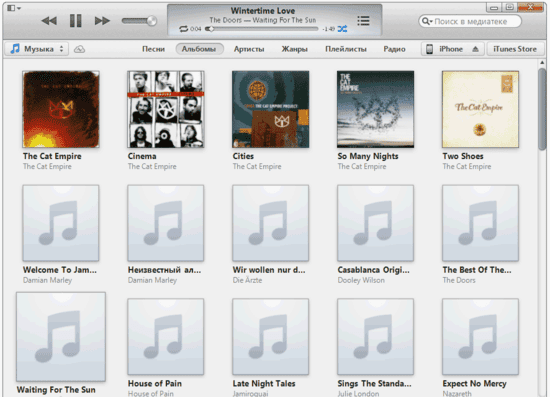This screenshot has width=550, height=397.
Task: Select the Welcome To Jam... album placeholder art
Action: (61, 223)
